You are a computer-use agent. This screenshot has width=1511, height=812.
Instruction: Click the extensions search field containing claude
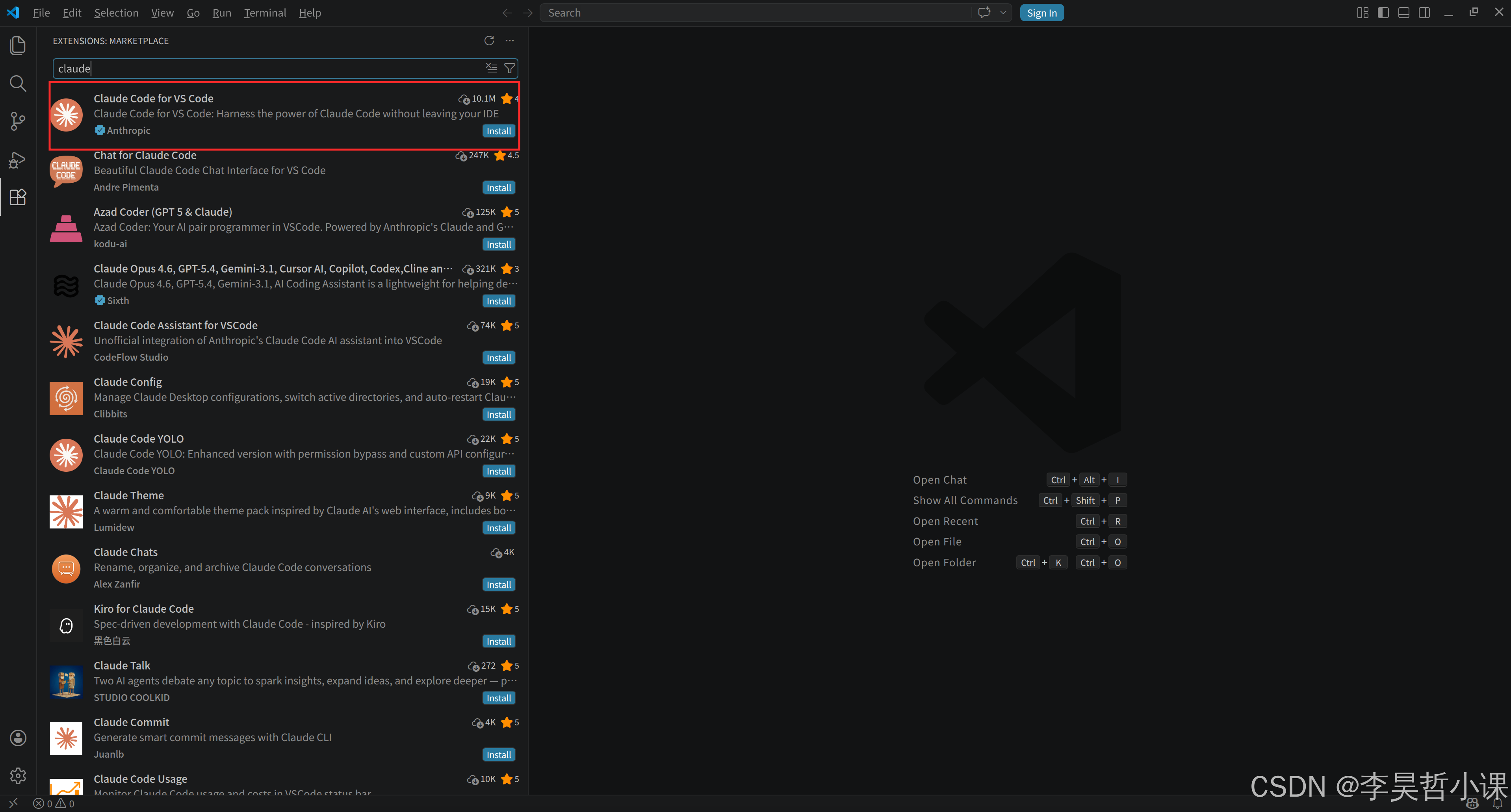point(264,69)
